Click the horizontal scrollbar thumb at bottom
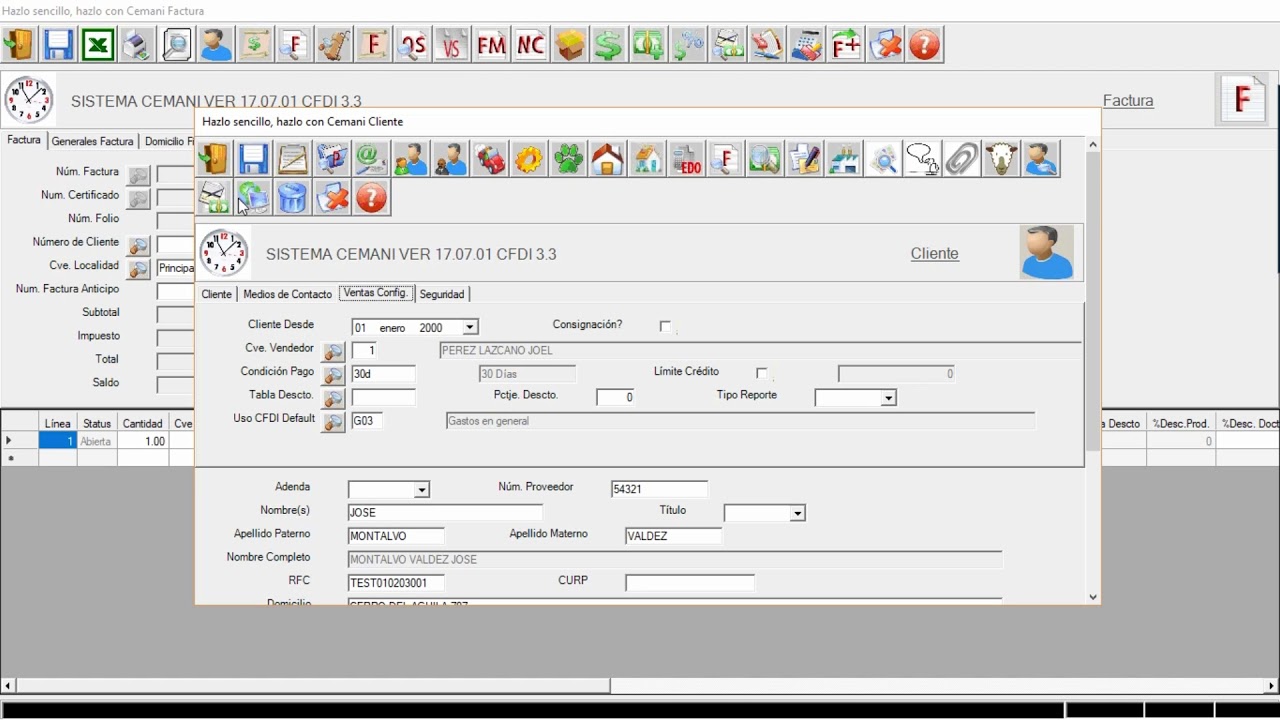 click(x=313, y=686)
